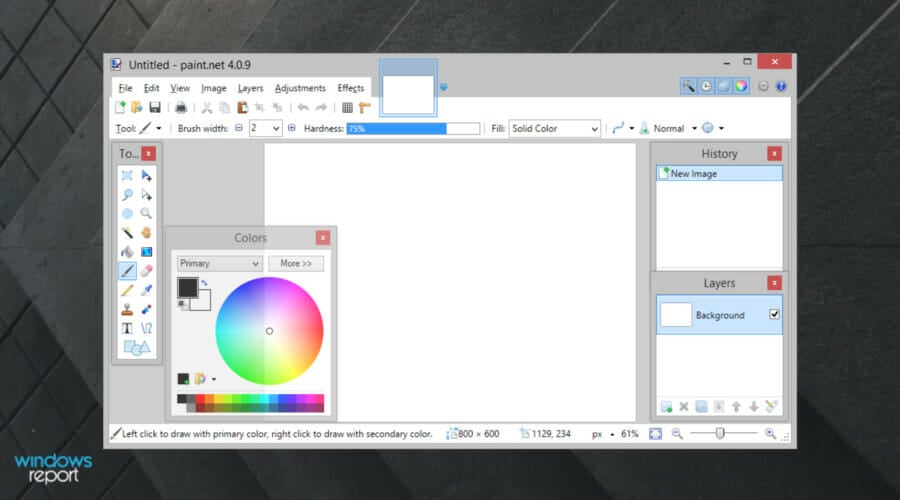
Task: Select the Pan hand tool
Action: tap(146, 232)
